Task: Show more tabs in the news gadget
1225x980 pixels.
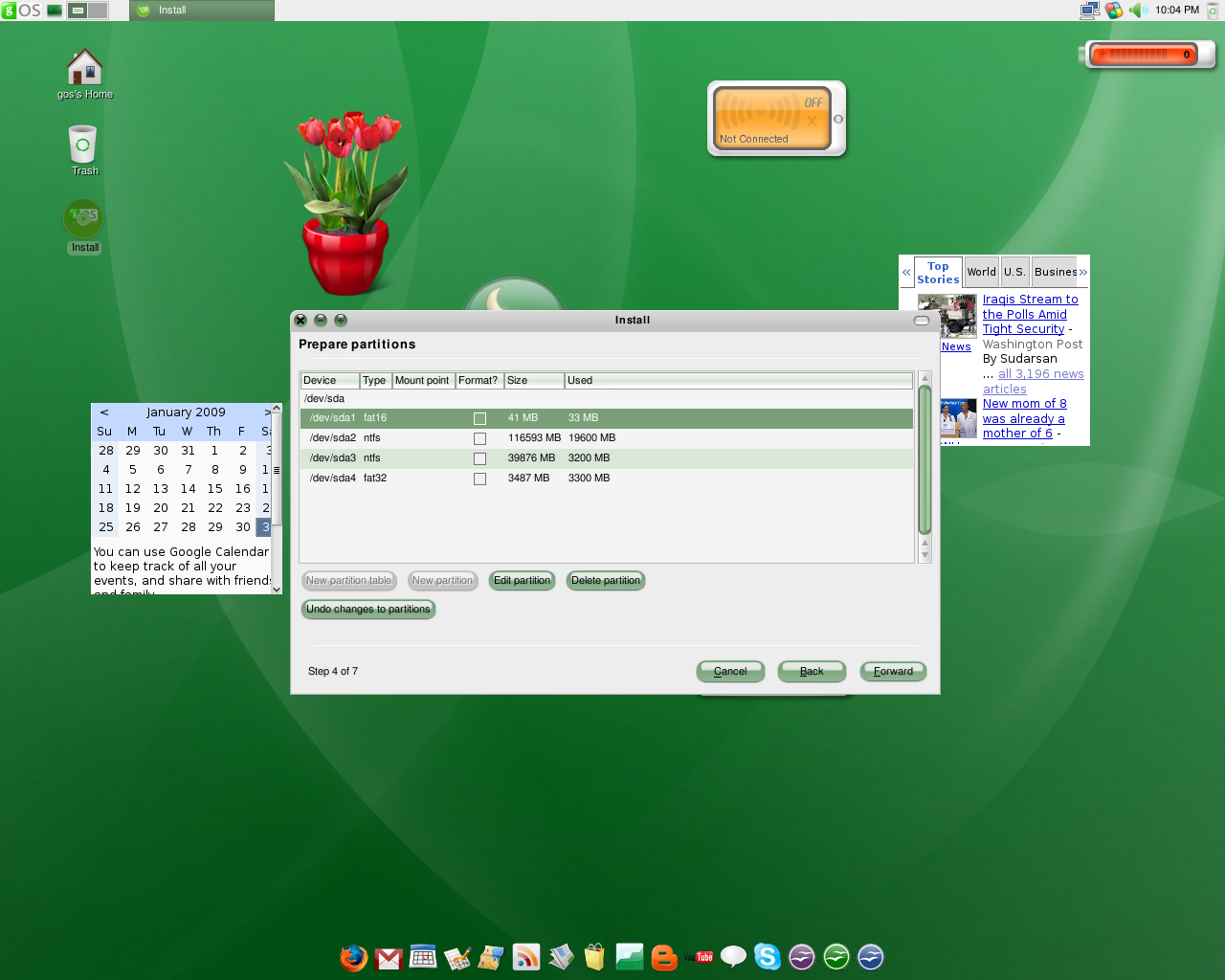Action: 1083,273
